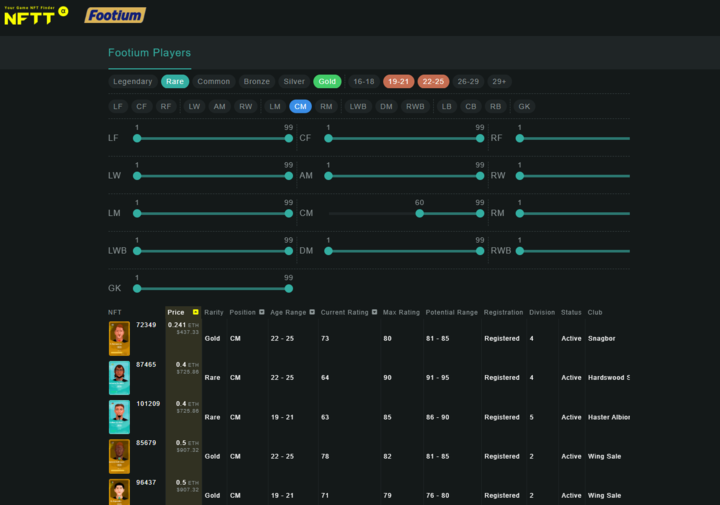
Task: Click the Price column header
Action: pos(176,312)
